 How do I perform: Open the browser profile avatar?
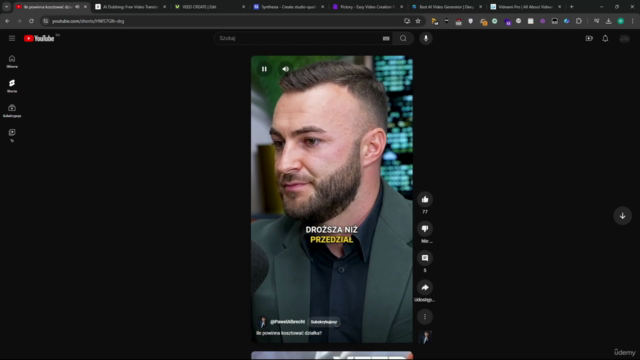[x=620, y=21]
